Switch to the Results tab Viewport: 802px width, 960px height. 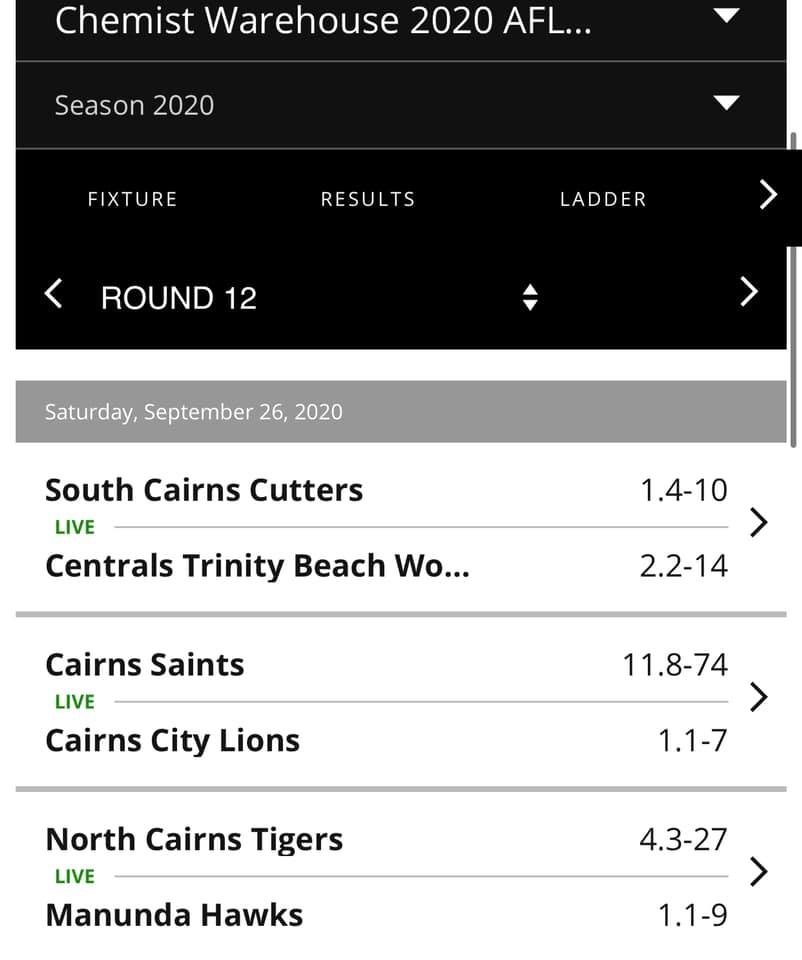coord(368,199)
